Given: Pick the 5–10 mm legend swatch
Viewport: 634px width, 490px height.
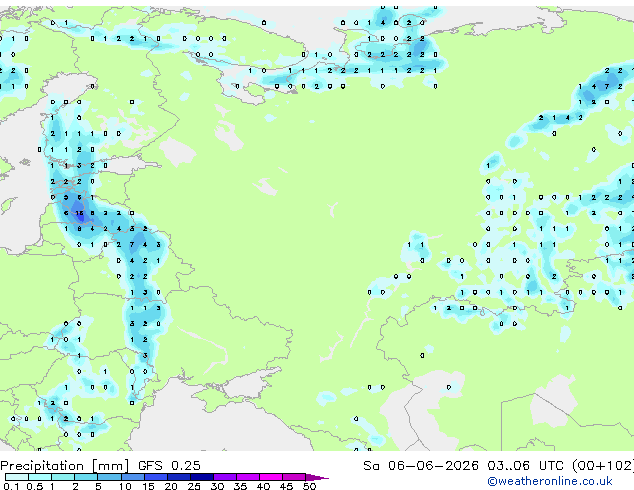Looking at the screenshot, I should [x=109, y=477].
